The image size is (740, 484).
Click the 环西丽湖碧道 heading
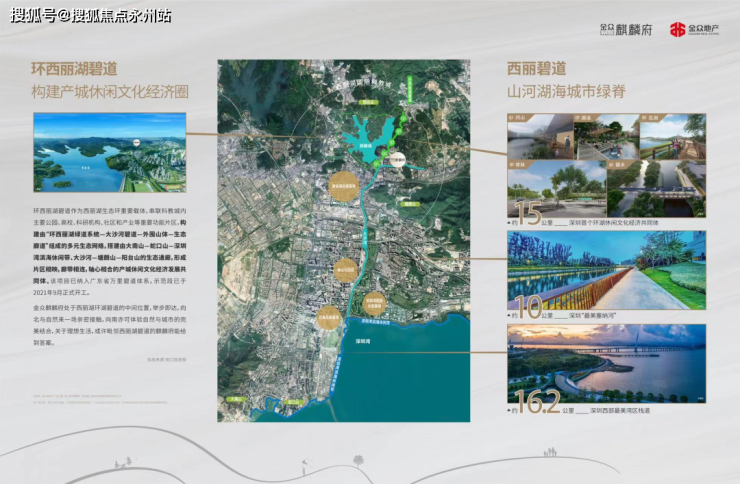(73, 70)
